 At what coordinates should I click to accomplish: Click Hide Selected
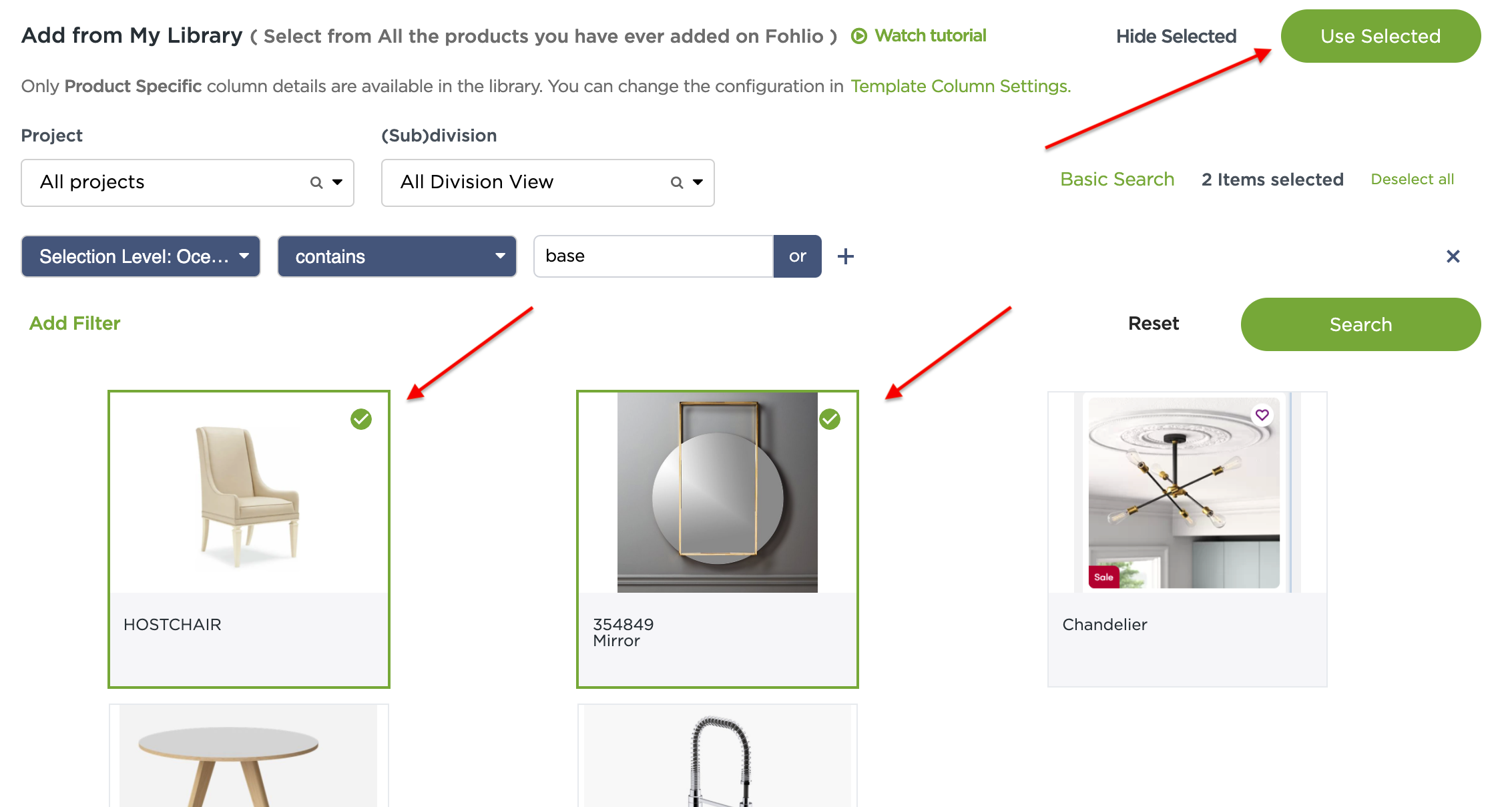click(1176, 36)
